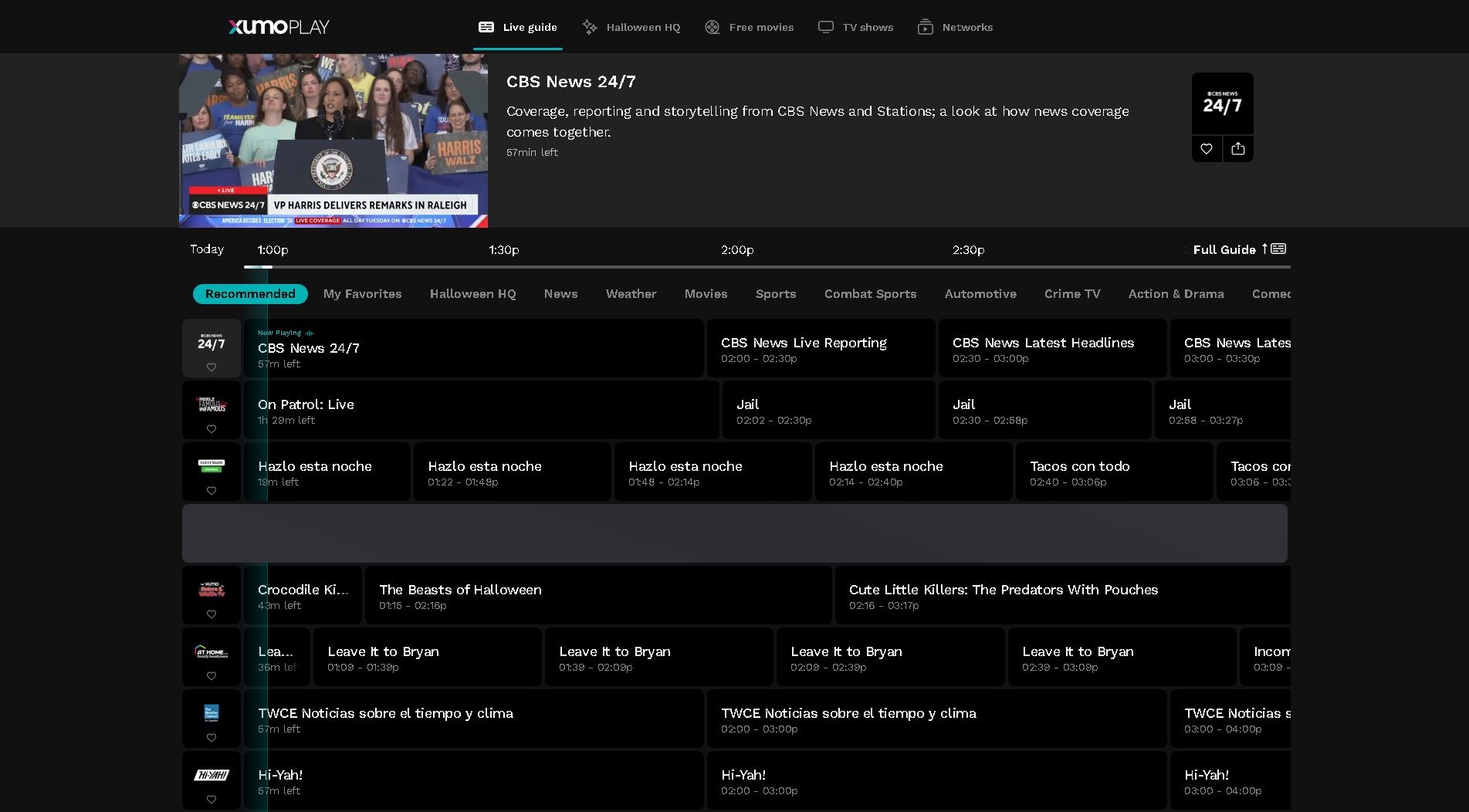Select The Beasts of Halloween program
The width and height of the screenshot is (1469, 812).
pos(598,595)
